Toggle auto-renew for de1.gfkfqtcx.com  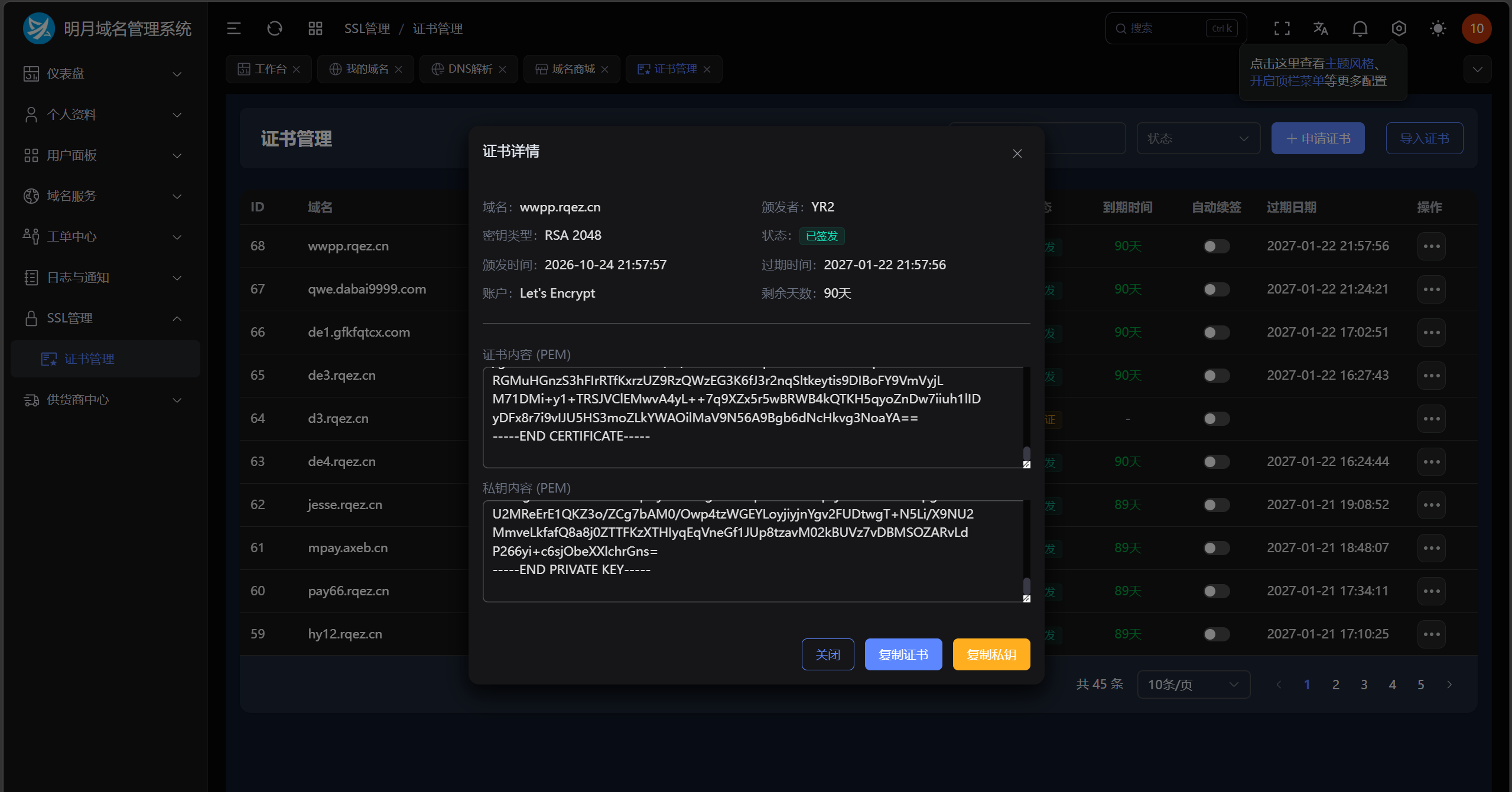(1217, 333)
